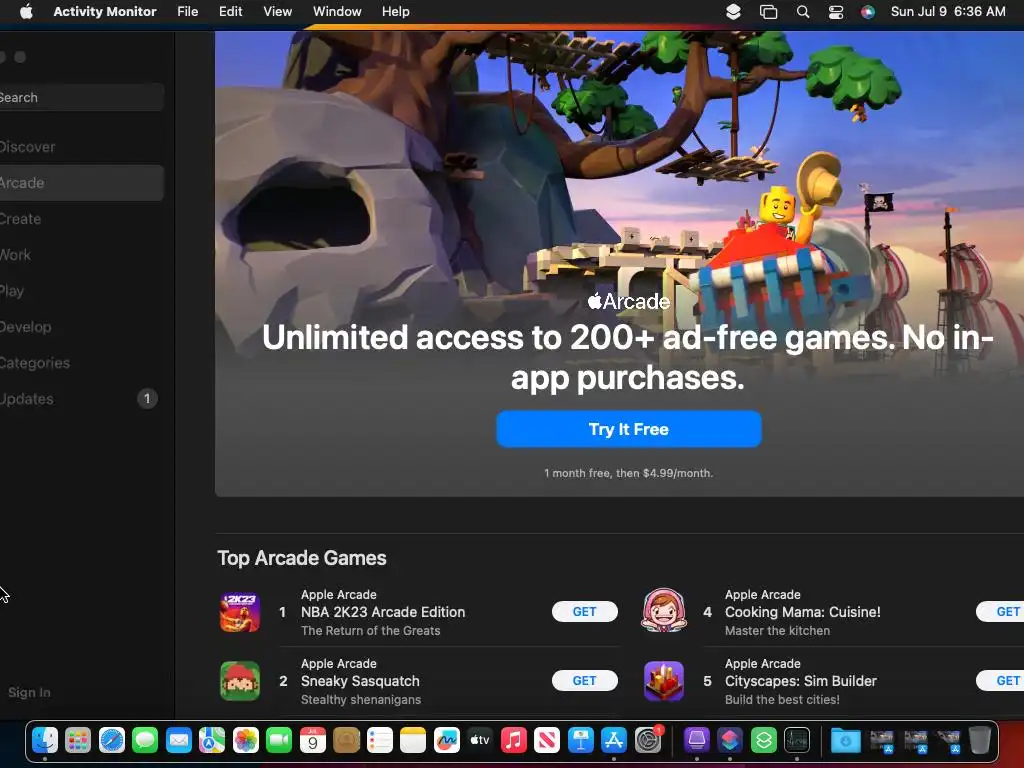Image resolution: width=1024 pixels, height=768 pixels.
Task: Click the Top Arcade Games heading
Action: 302,558
